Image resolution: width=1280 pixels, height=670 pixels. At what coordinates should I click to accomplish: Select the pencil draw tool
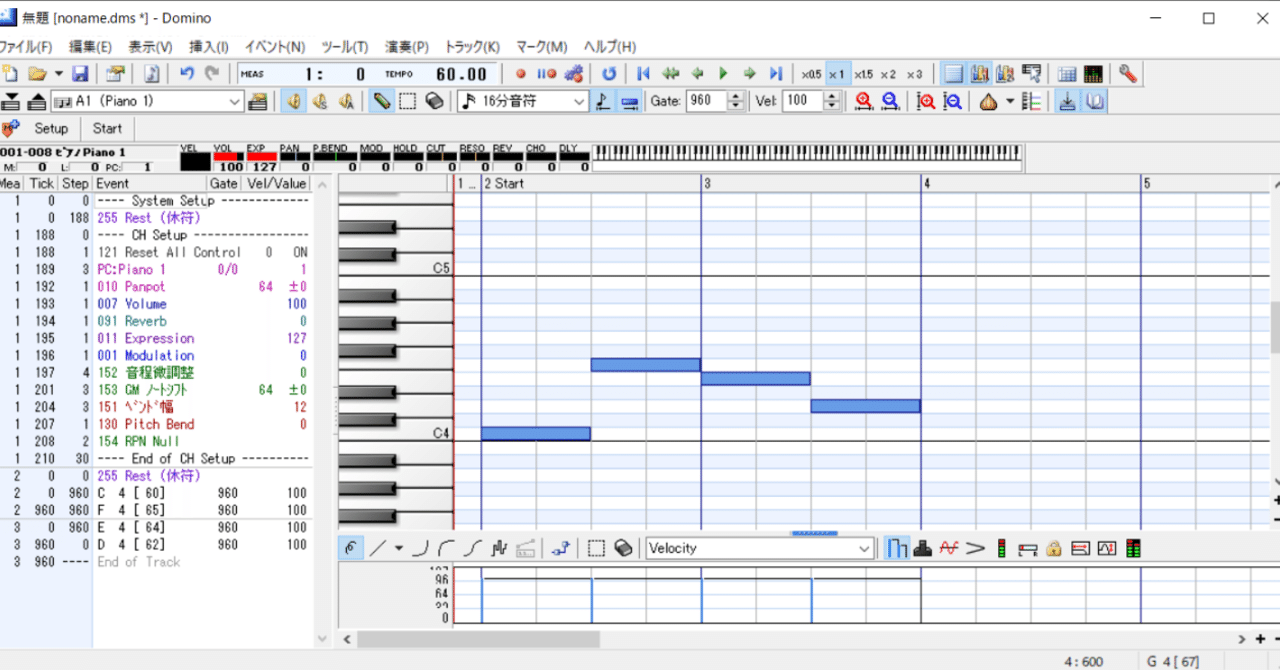pyautogui.click(x=382, y=101)
